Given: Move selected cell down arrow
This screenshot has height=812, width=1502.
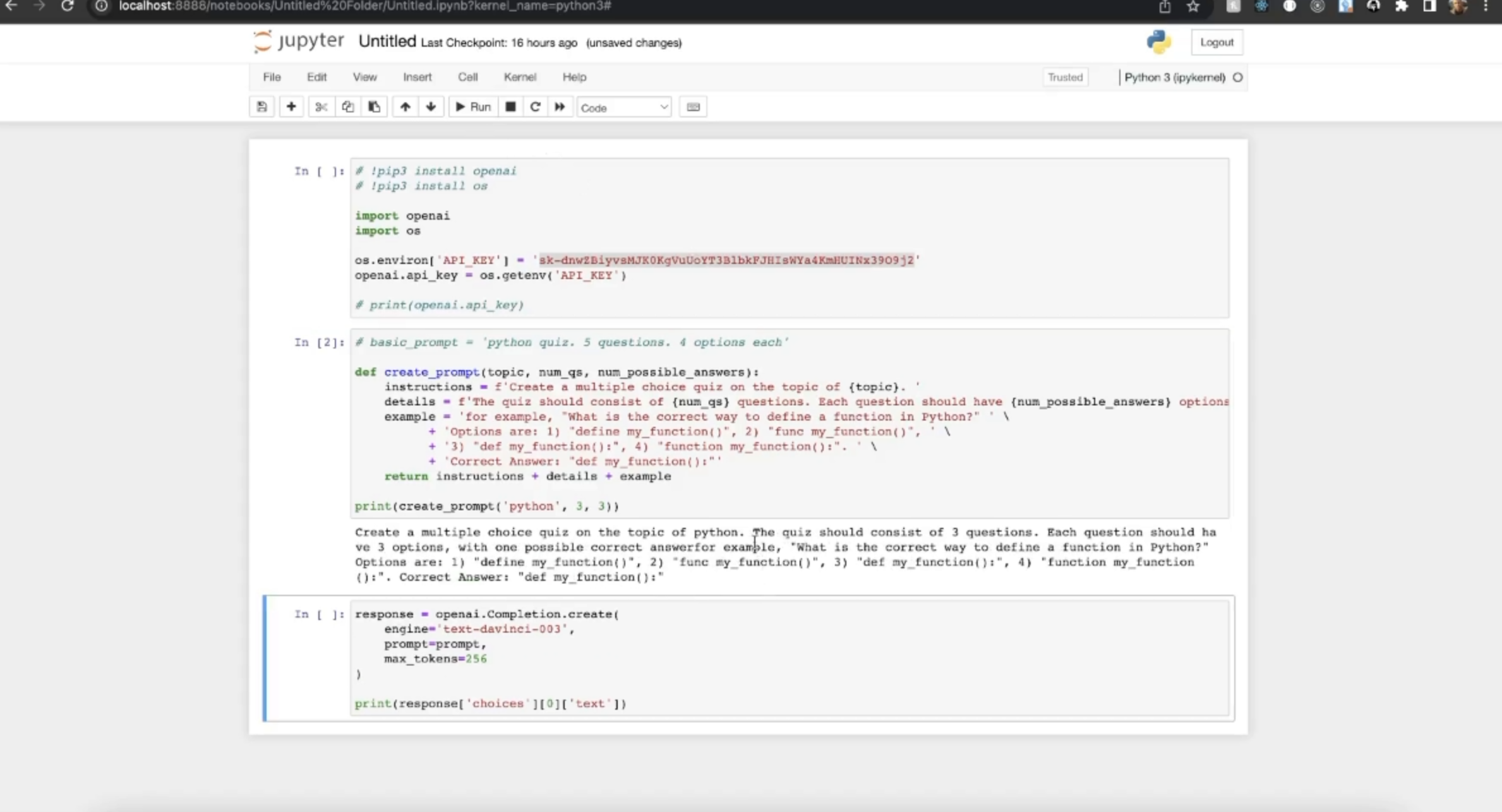Looking at the screenshot, I should 431,107.
